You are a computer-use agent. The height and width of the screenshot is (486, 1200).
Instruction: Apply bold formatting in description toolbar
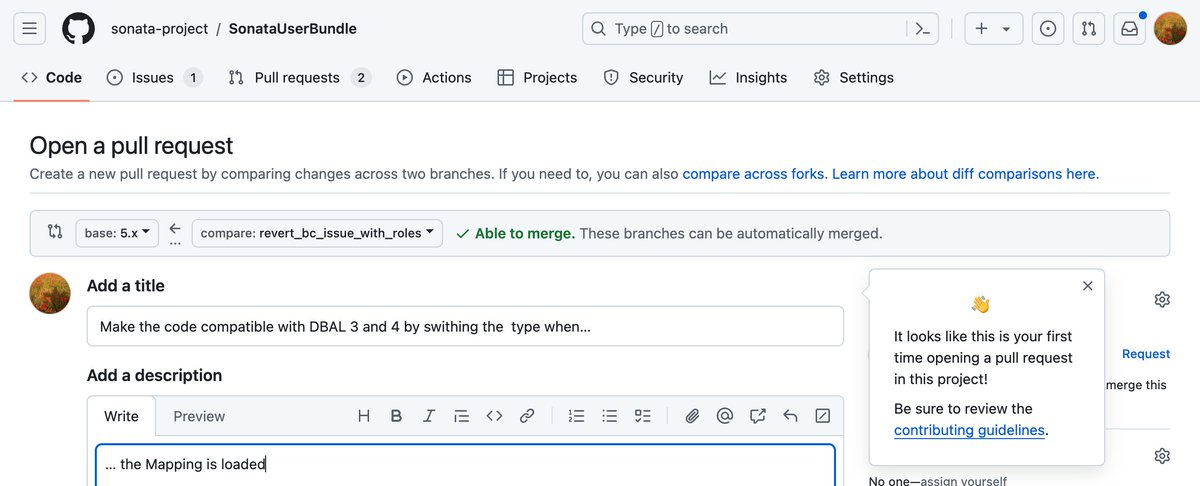[396, 416]
